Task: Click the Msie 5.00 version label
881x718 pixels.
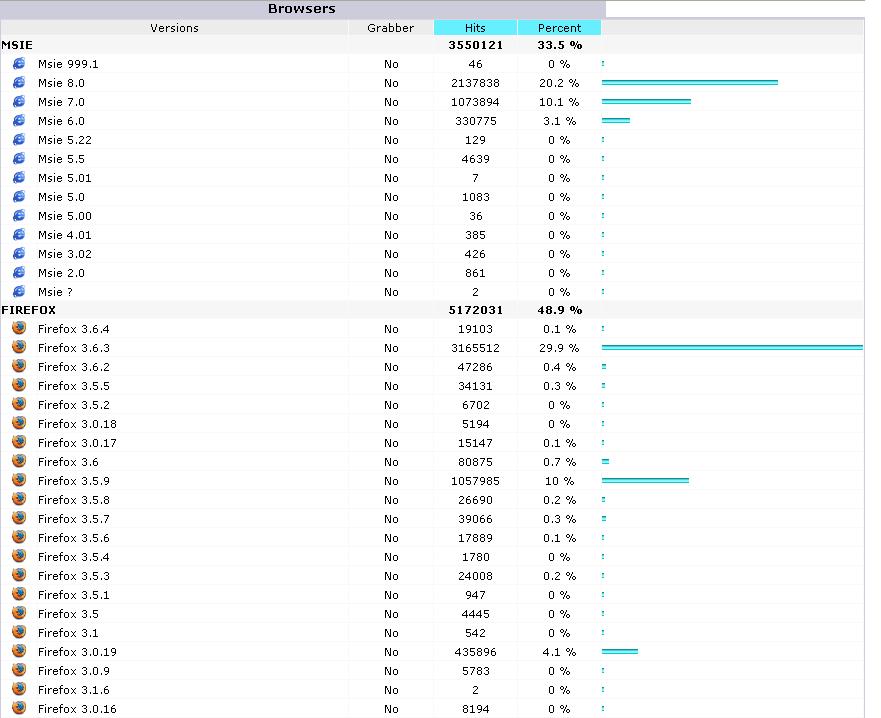Action: (65, 216)
